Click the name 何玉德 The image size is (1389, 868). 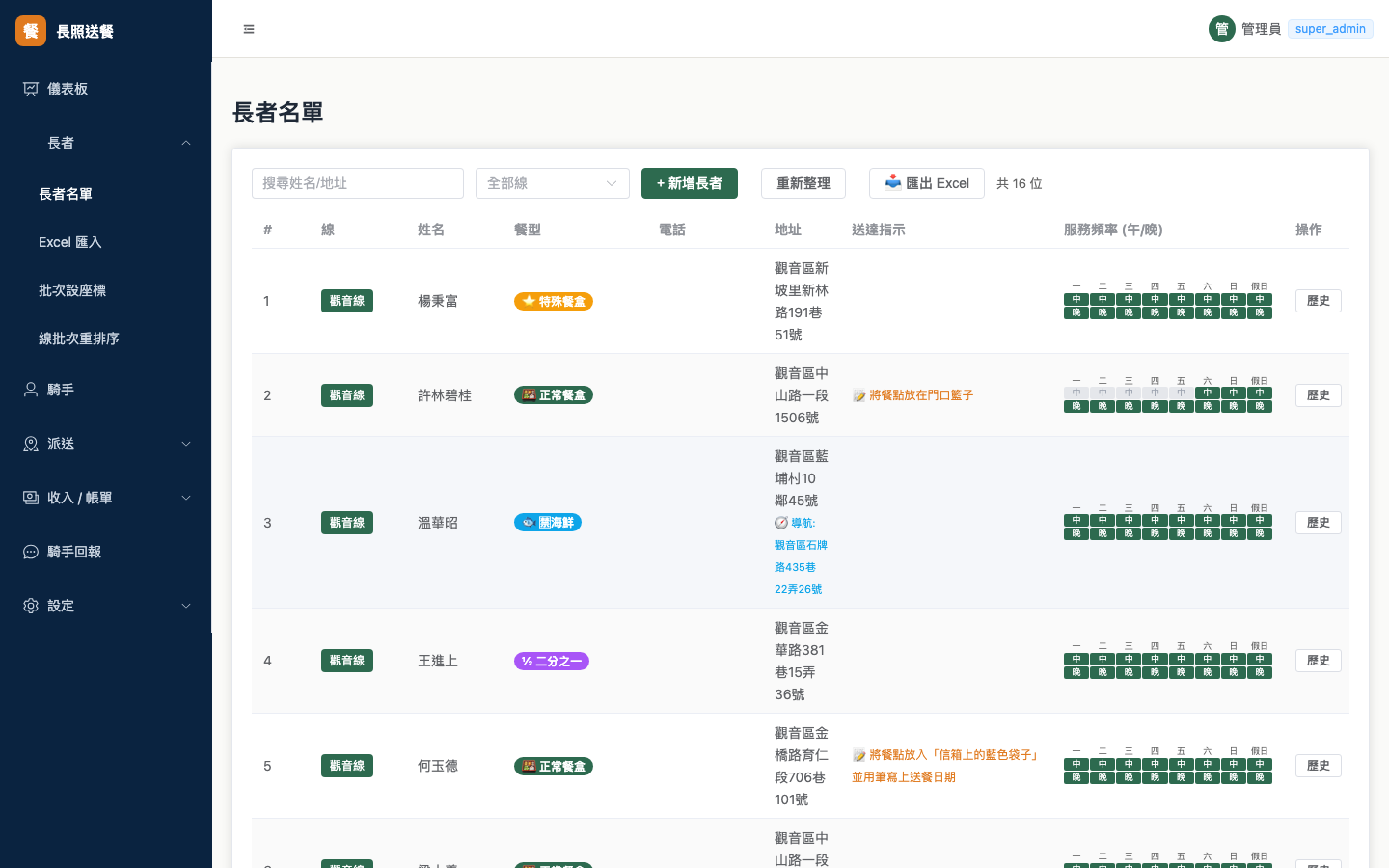(438, 766)
